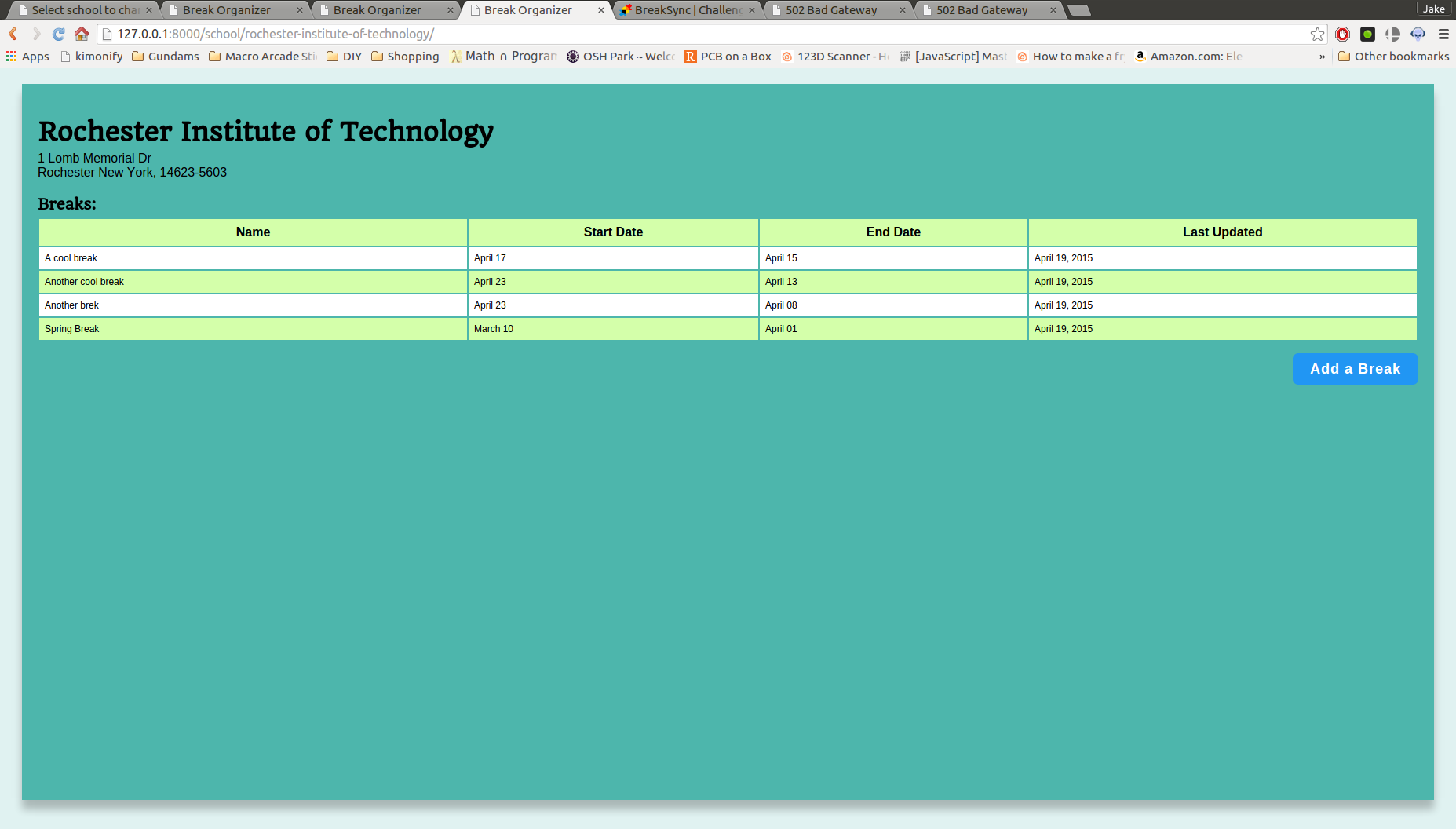Open the How to make a fr bookmark

[x=1071, y=57]
